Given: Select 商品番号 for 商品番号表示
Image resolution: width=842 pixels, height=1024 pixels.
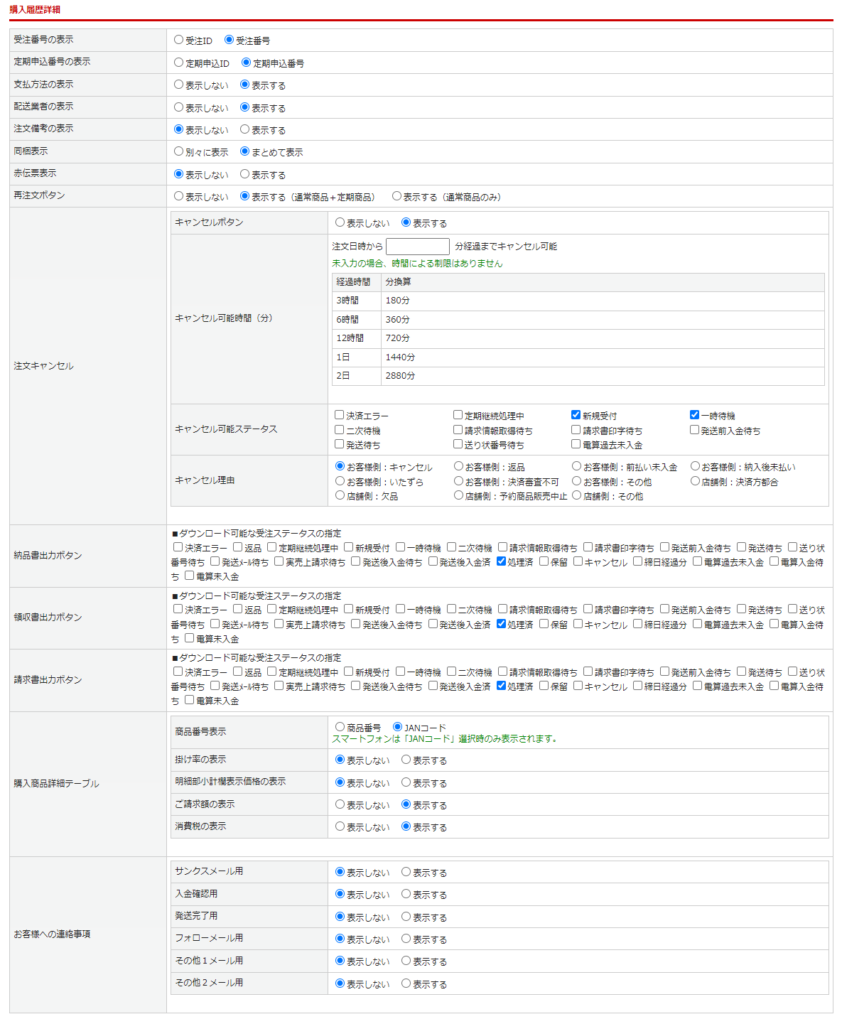Looking at the screenshot, I should click(x=340, y=727).
